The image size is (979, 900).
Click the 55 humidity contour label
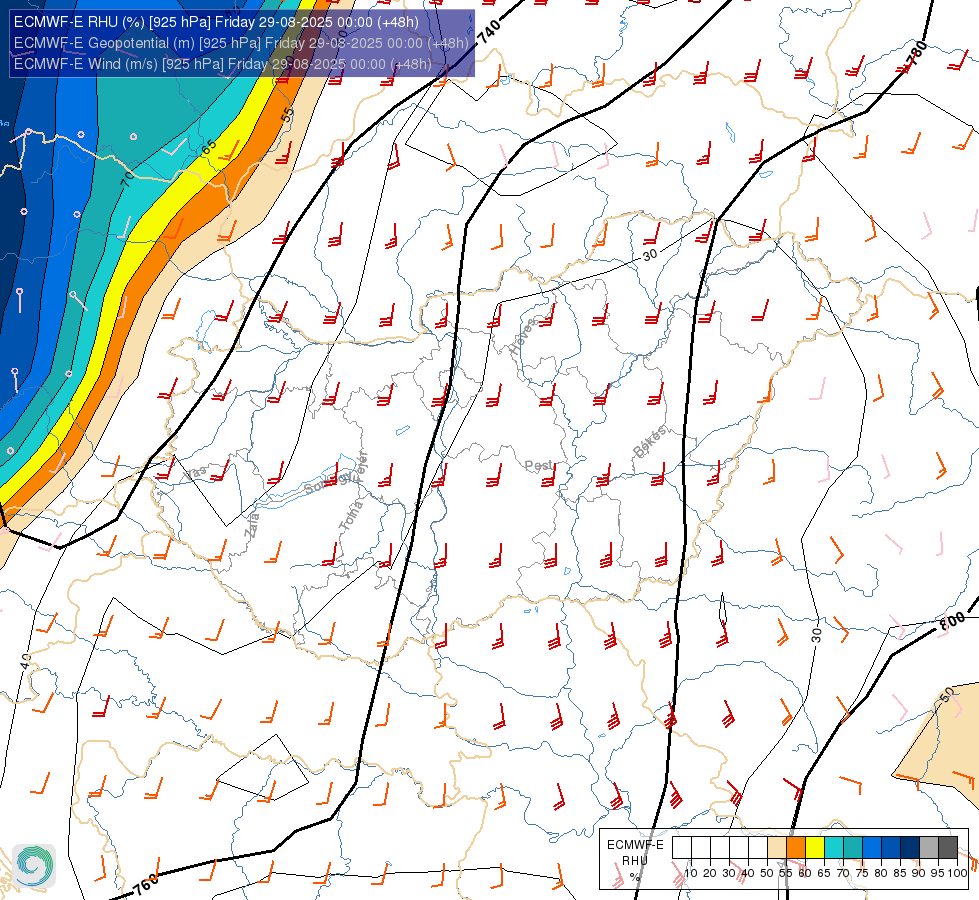[287, 115]
